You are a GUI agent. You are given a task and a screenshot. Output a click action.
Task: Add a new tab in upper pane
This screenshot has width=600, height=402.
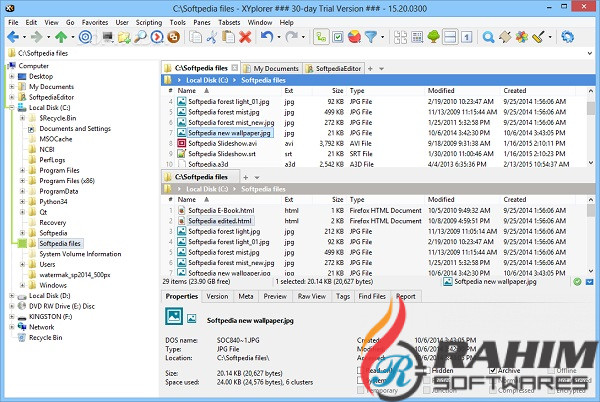tap(370, 69)
